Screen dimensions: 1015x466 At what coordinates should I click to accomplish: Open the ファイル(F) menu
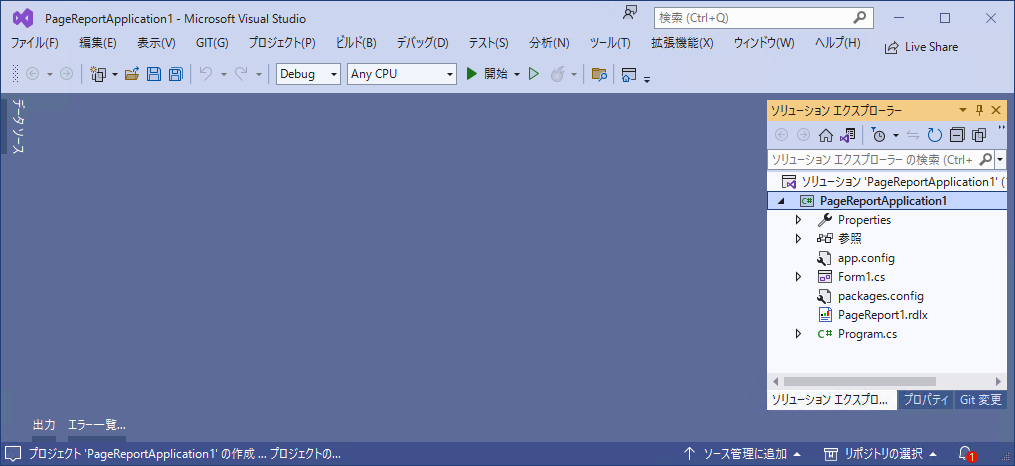coord(34,43)
